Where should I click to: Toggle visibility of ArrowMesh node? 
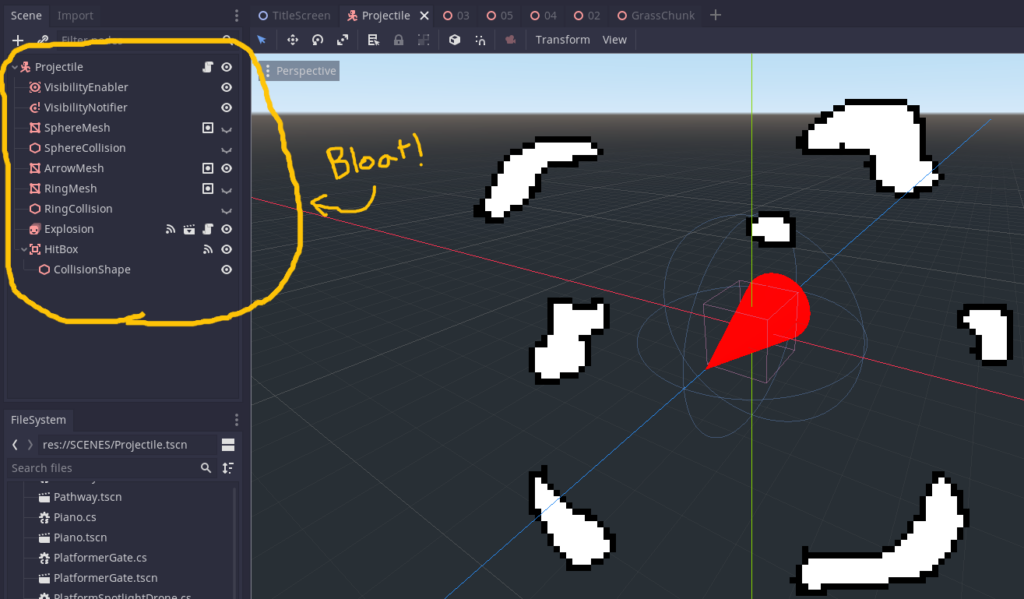coord(227,168)
